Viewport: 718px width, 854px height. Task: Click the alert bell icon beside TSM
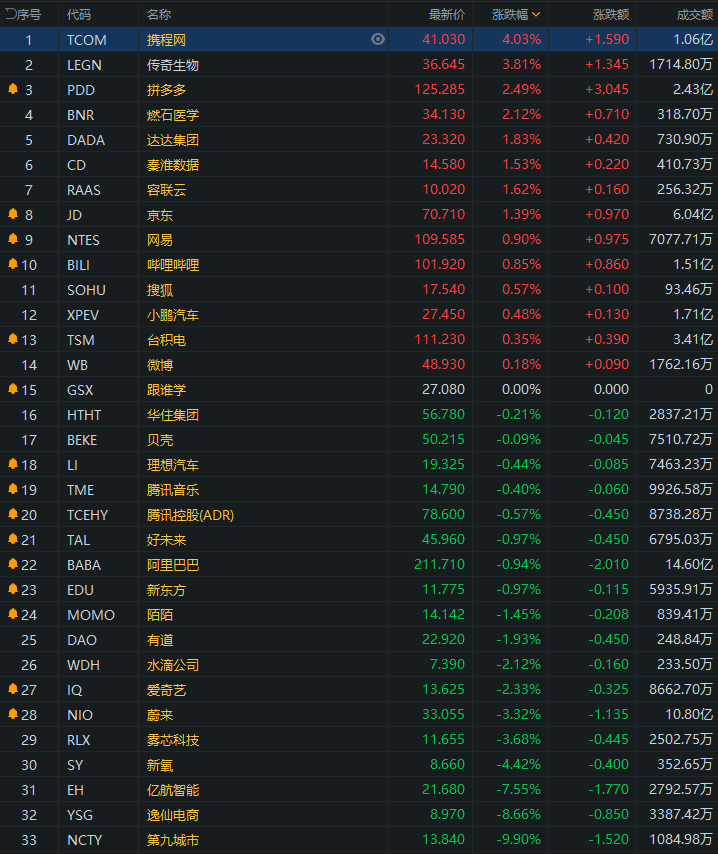13,339
